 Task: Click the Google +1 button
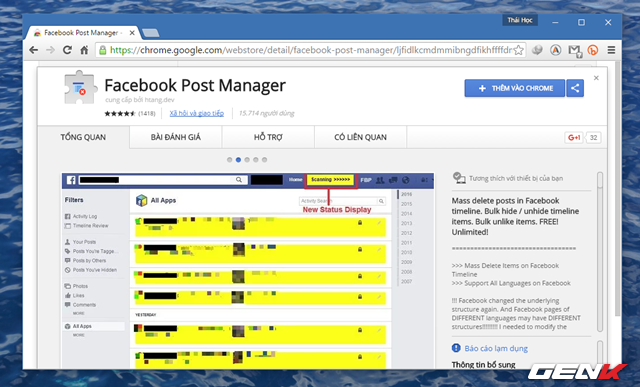coord(574,138)
